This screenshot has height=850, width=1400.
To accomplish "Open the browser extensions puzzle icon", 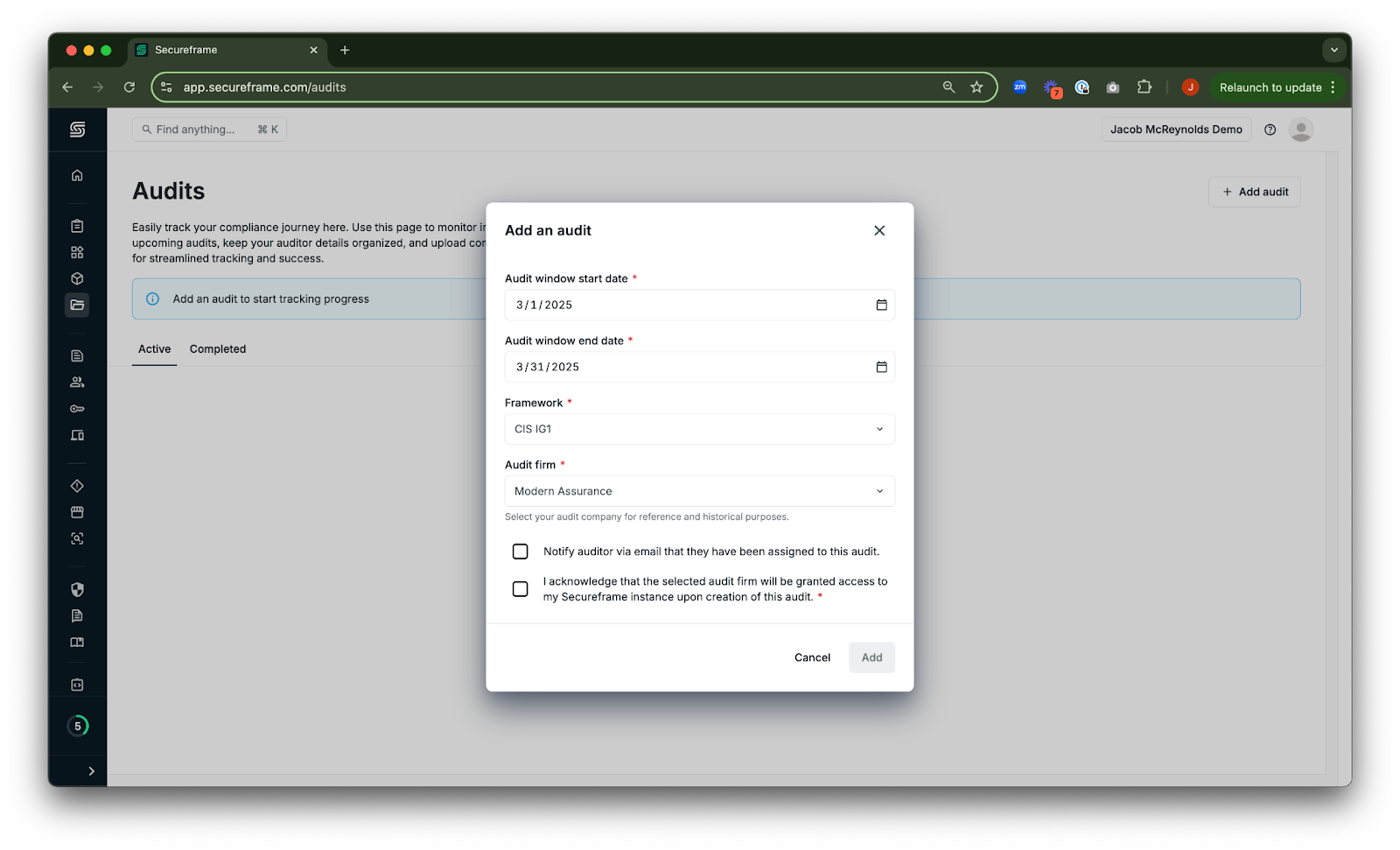I will click(1144, 87).
